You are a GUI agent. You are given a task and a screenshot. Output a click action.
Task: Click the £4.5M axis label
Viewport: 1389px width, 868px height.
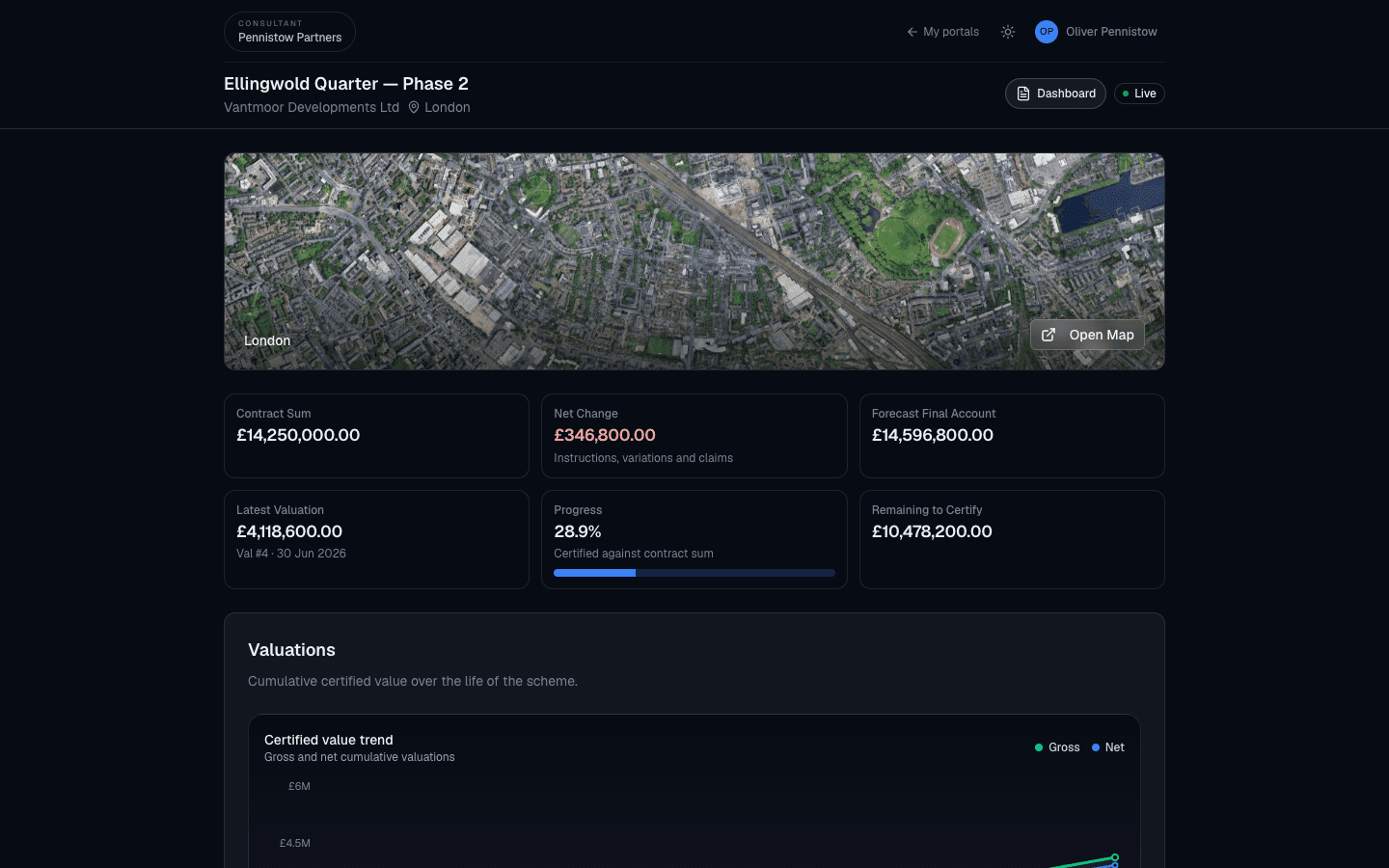(x=295, y=843)
